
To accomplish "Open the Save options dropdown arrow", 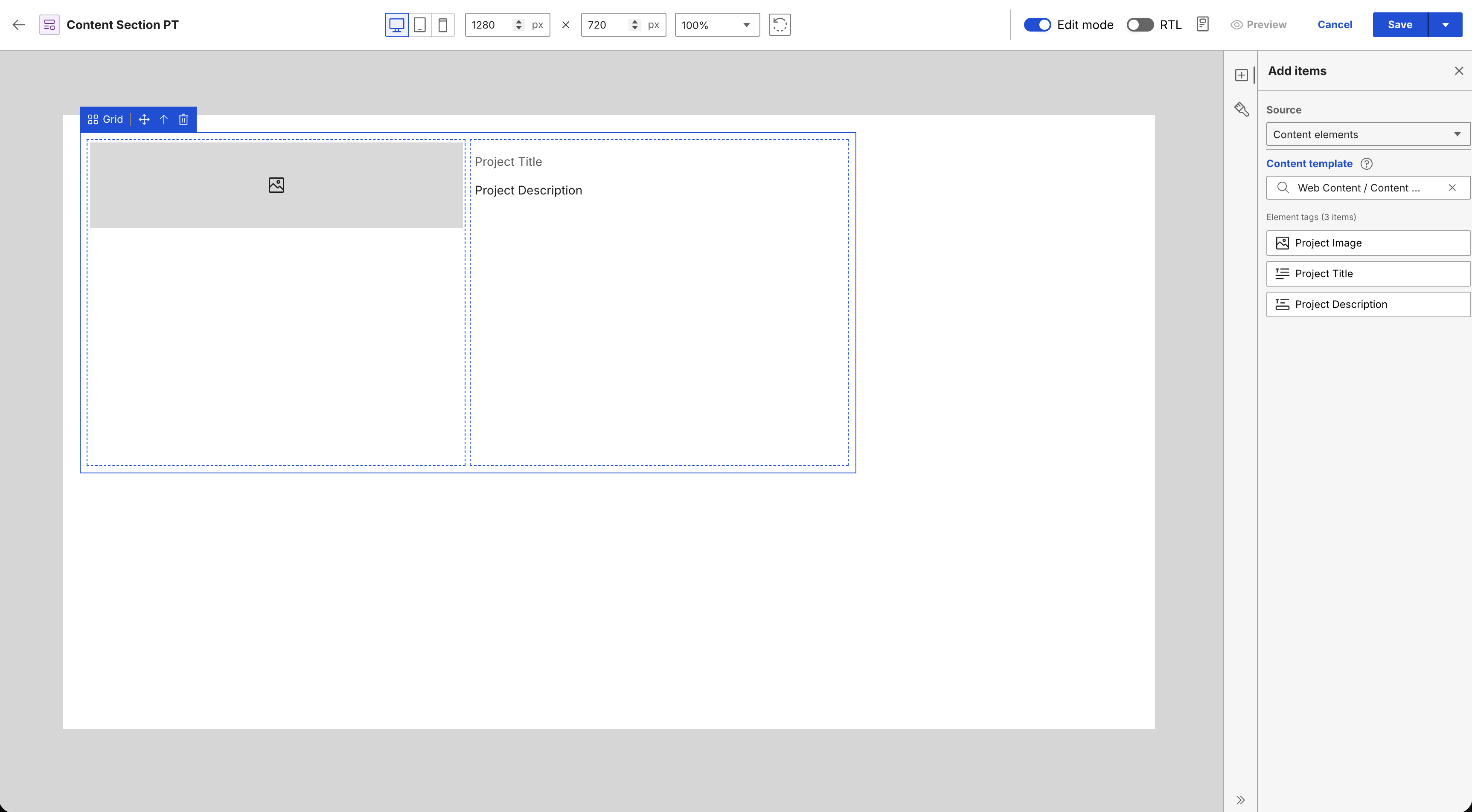I will click(1445, 25).
